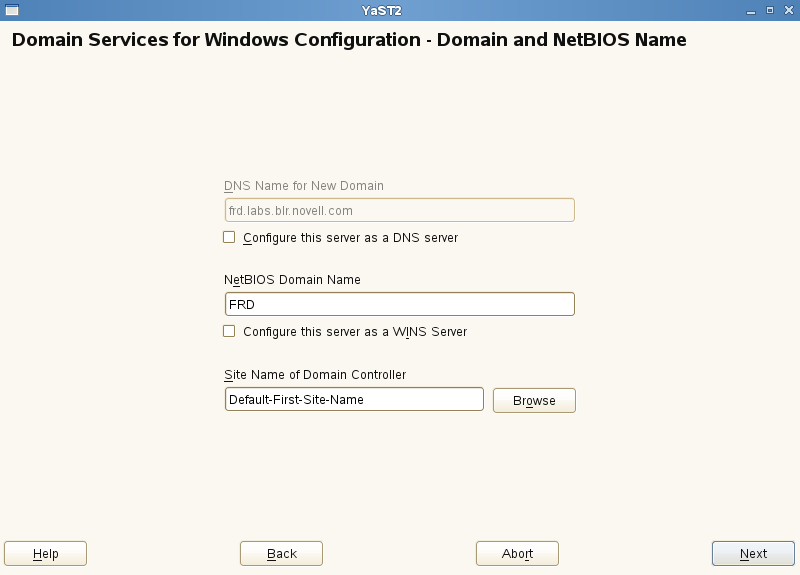Open Help for this configuration page

pos(45,554)
